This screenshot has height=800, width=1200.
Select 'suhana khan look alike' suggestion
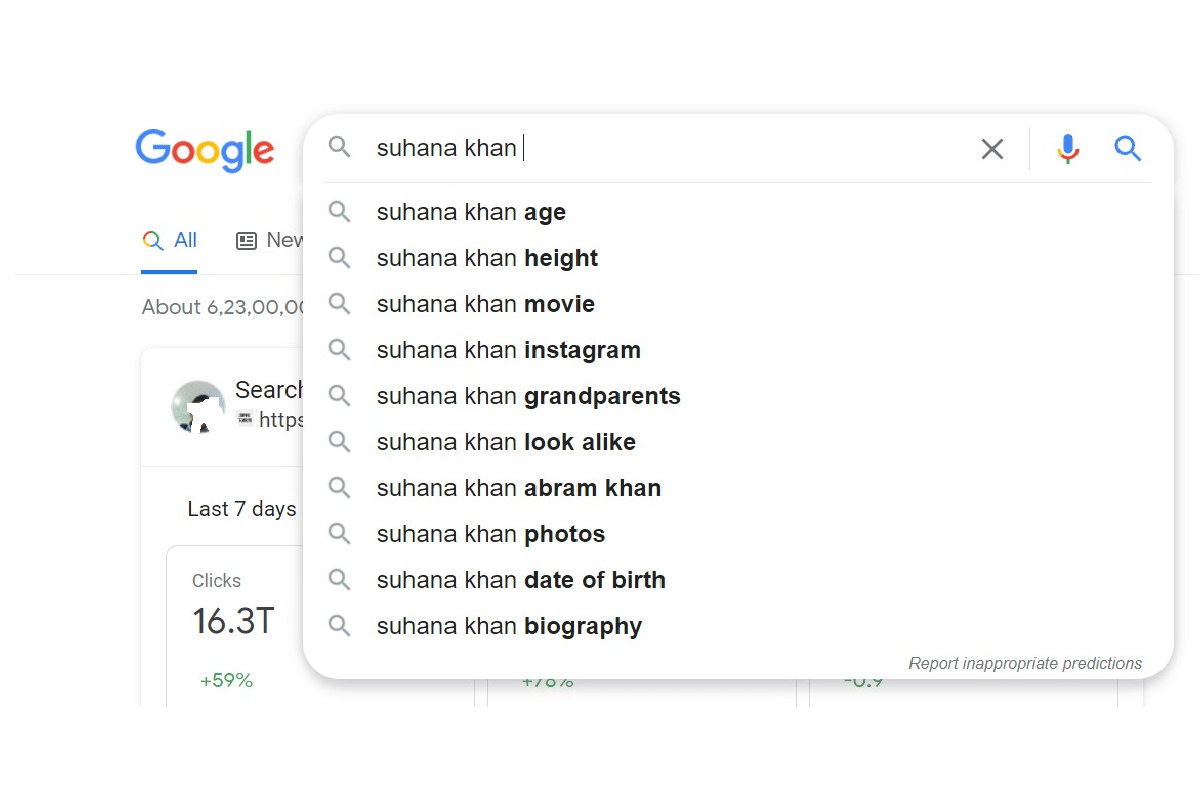[x=506, y=442]
